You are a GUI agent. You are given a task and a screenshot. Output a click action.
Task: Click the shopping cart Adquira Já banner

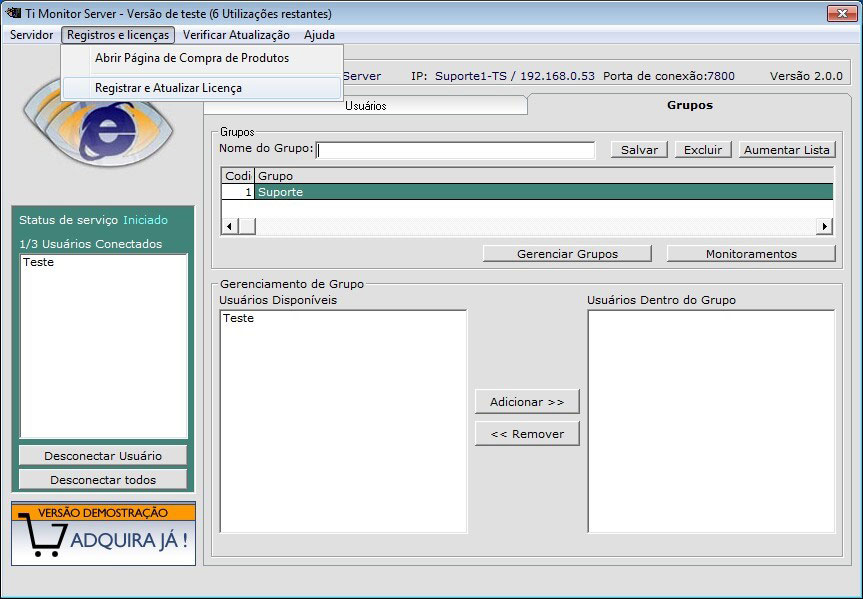103,535
